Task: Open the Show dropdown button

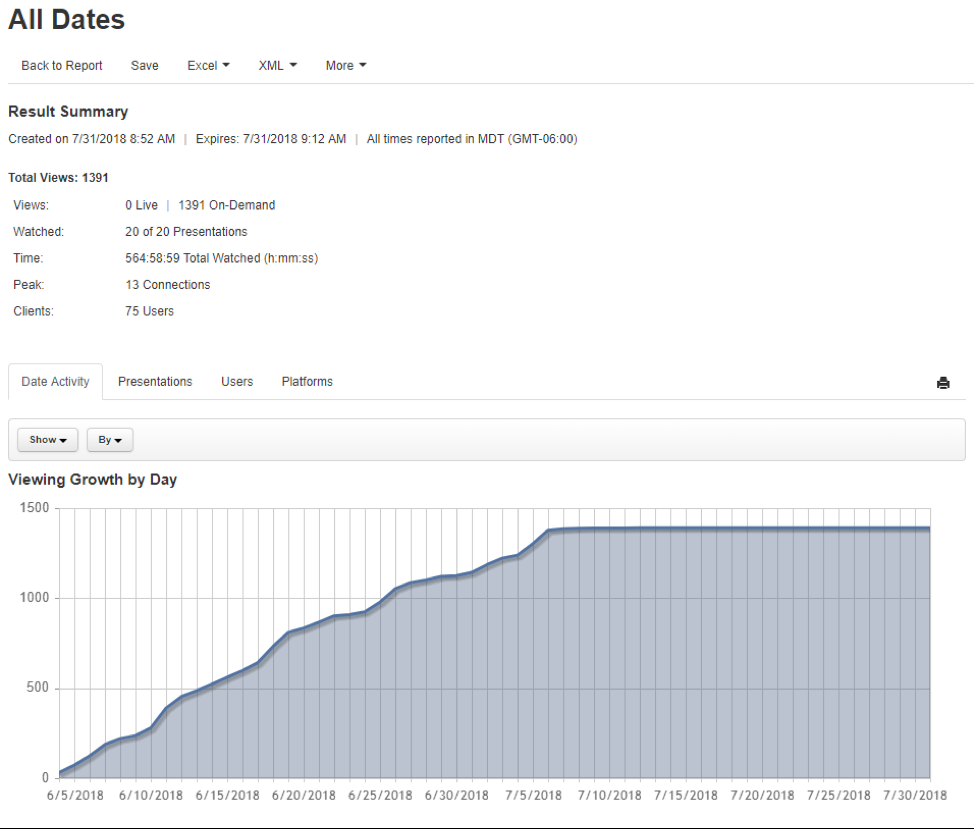Action: pos(48,440)
